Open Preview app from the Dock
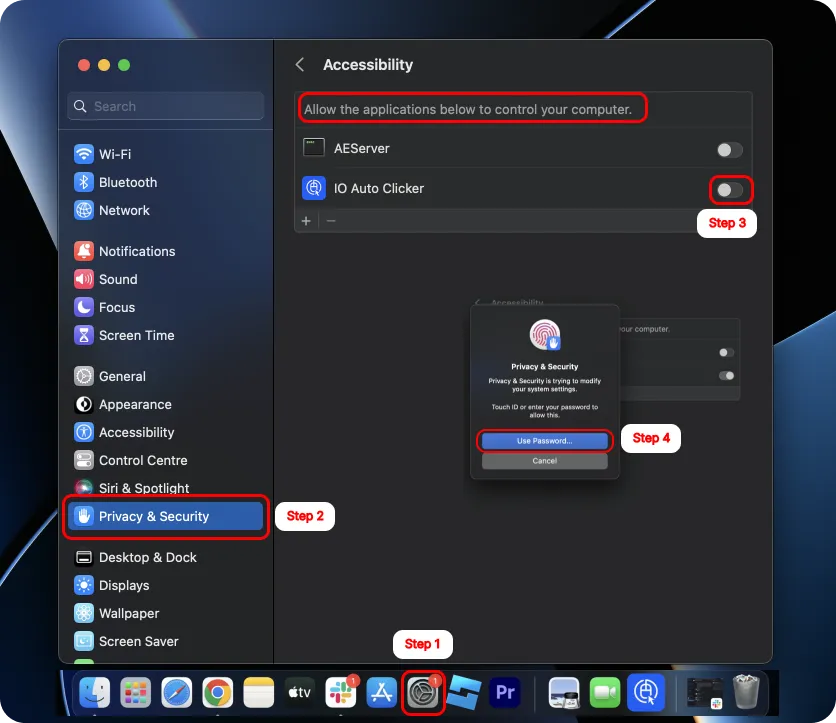Viewport: 836px width, 723px height. click(x=564, y=692)
